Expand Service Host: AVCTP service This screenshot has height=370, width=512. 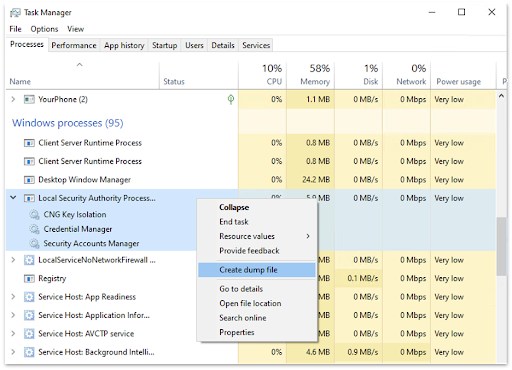(13, 334)
